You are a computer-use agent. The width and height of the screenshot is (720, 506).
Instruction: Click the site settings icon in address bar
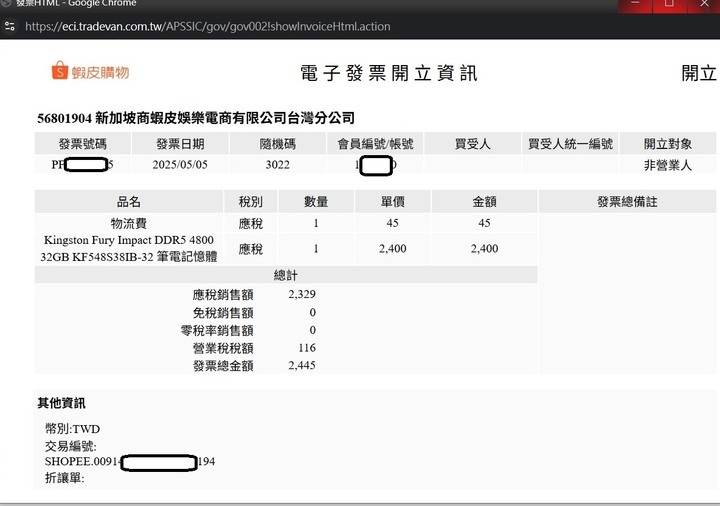(x=10, y=26)
